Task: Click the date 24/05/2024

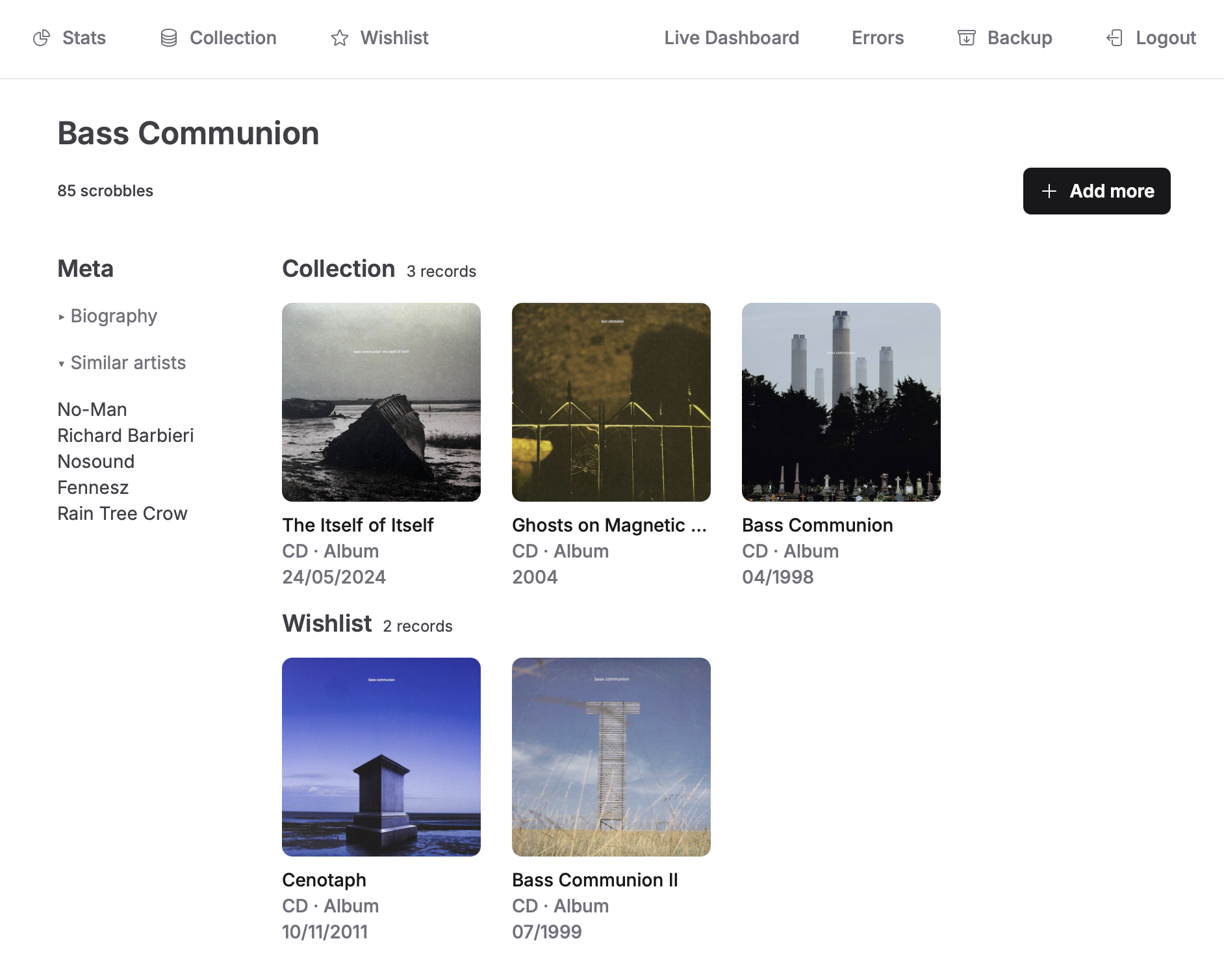Action: pos(334,577)
